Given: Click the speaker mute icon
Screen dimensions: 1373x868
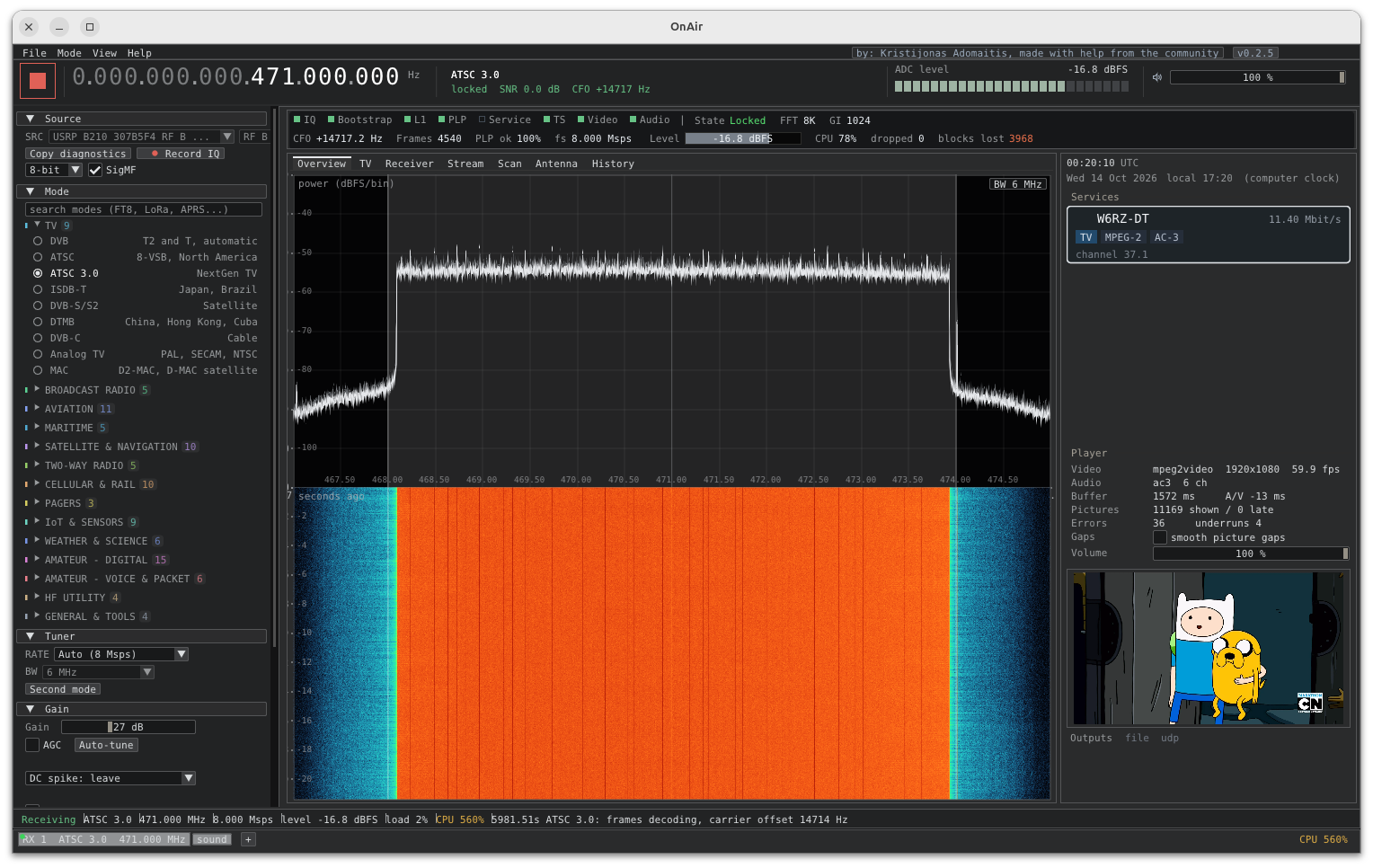Looking at the screenshot, I should (1157, 77).
